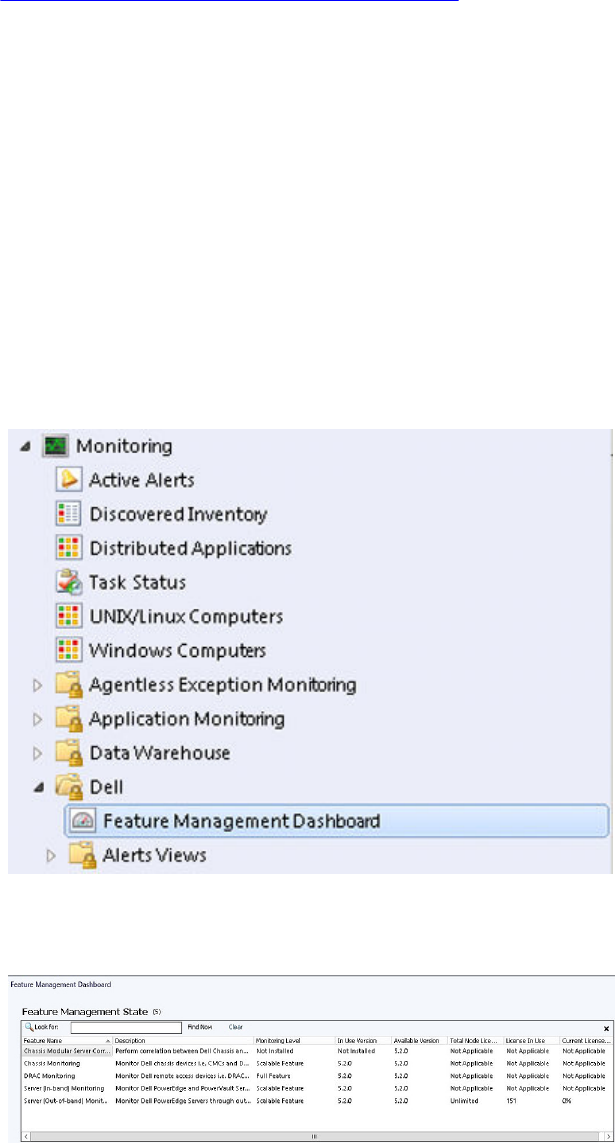Select the Chassis Modular Server Correlation row

pos(317,1051)
